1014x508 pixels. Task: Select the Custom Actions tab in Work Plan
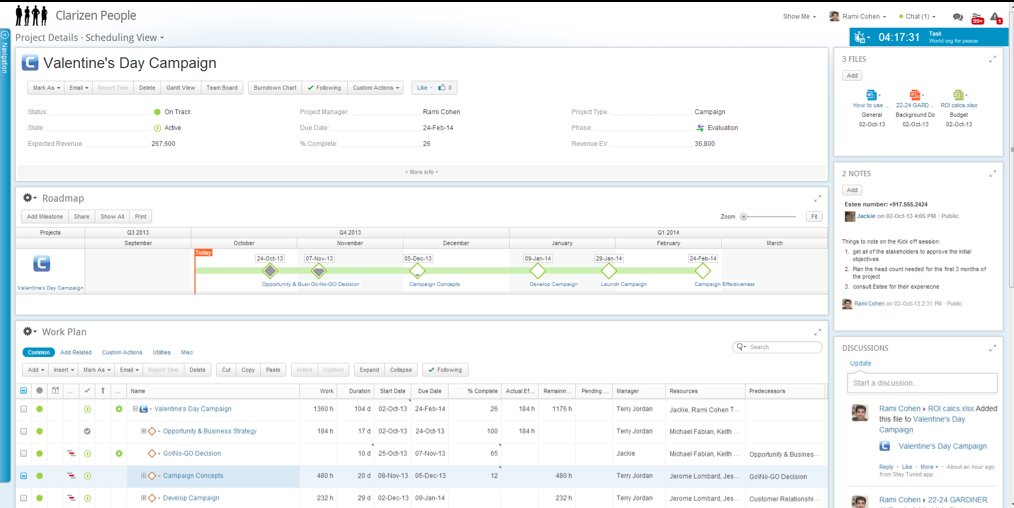122,352
